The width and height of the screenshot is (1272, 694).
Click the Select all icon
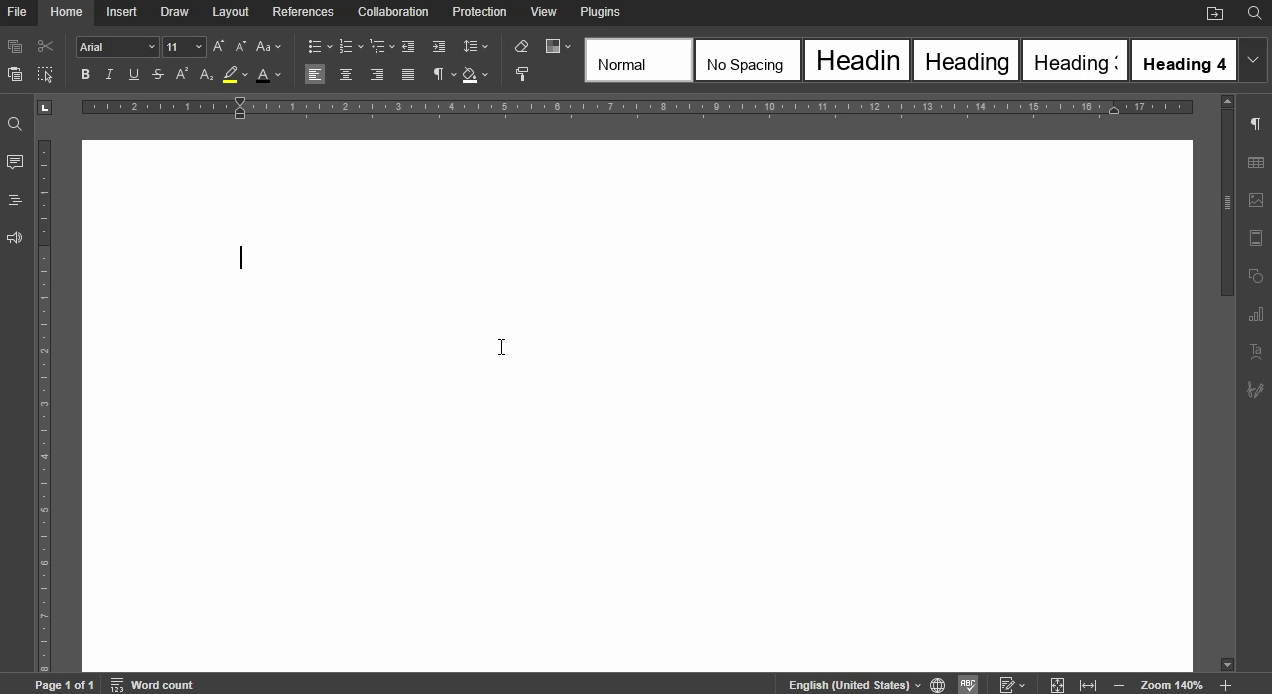tap(45, 75)
